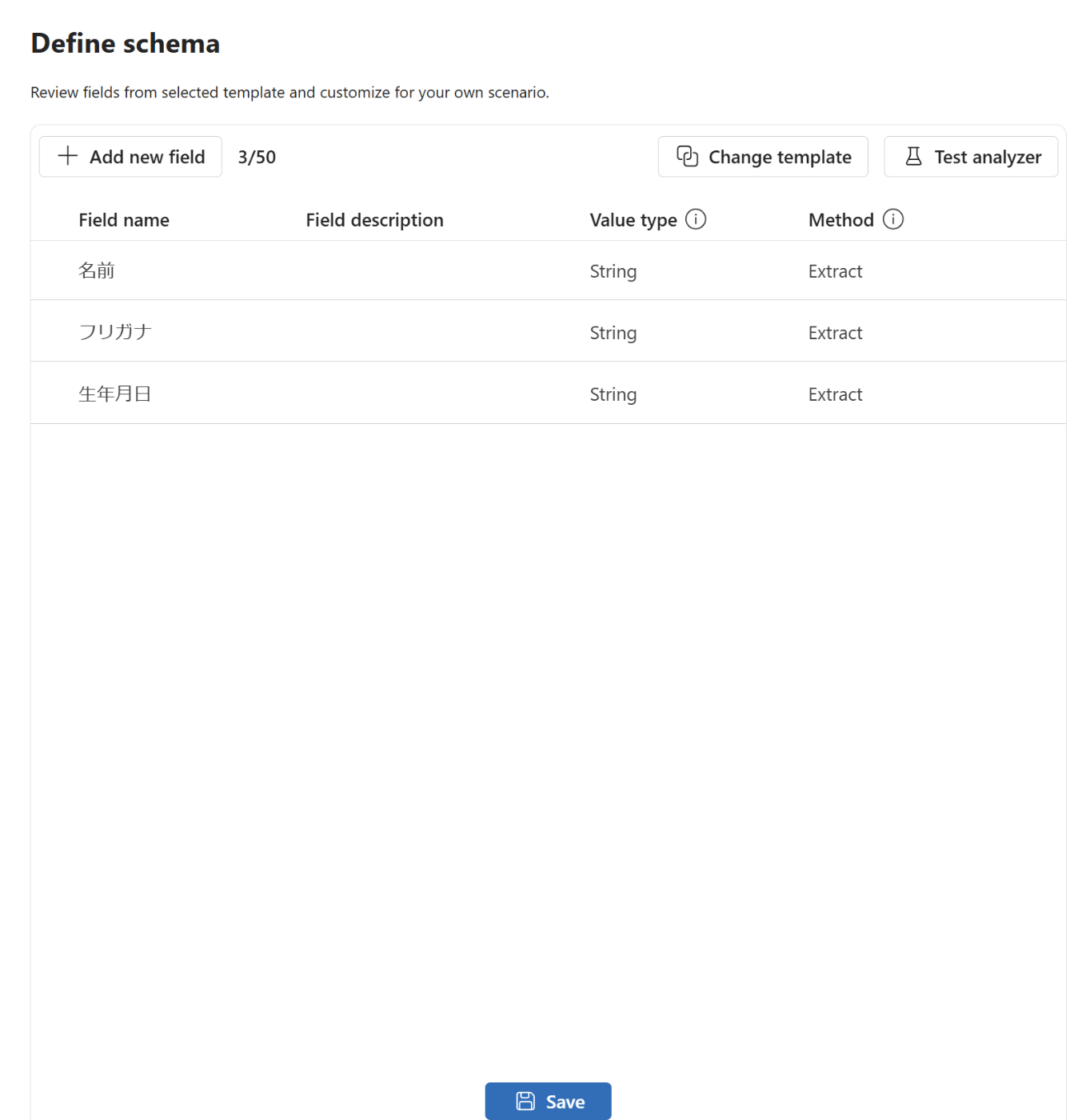Show Method info tooltip icon
Screen dimensions: 1070x1120
893,219
